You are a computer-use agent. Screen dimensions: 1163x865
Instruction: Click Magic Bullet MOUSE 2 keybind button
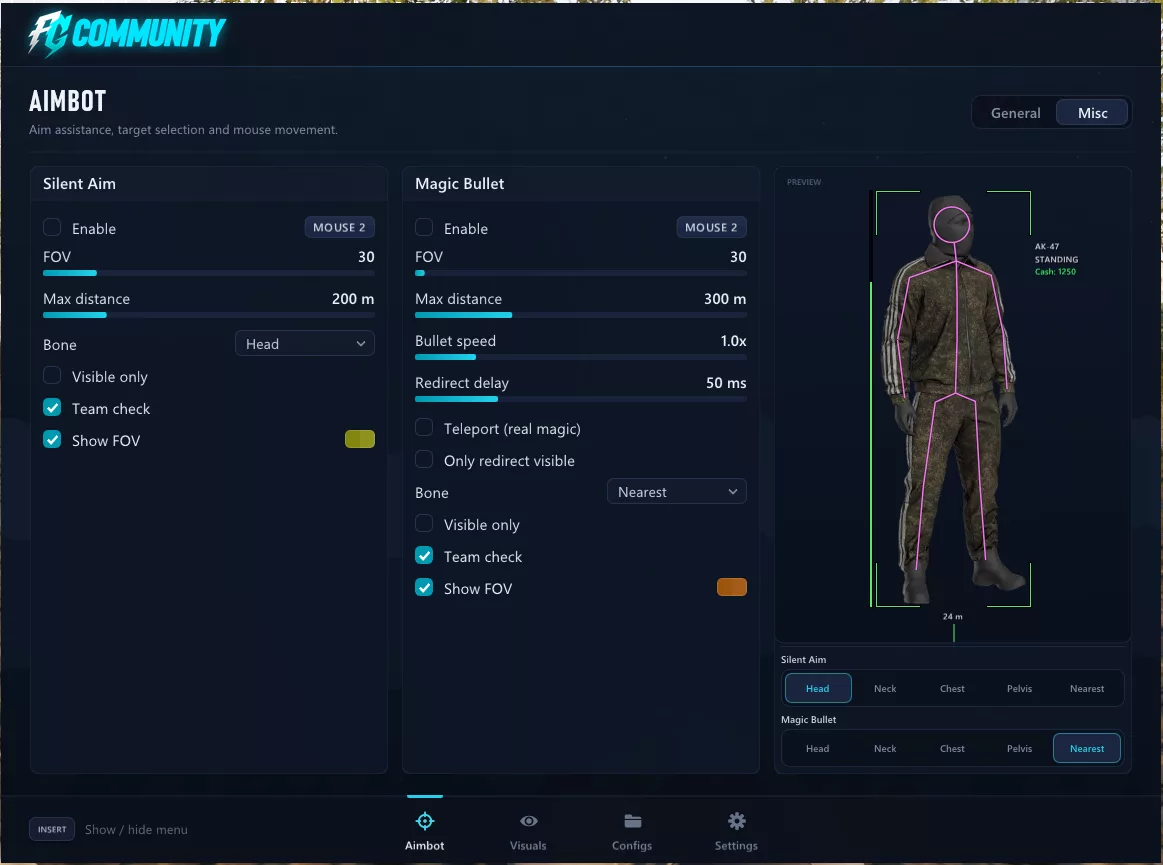pyautogui.click(x=711, y=227)
